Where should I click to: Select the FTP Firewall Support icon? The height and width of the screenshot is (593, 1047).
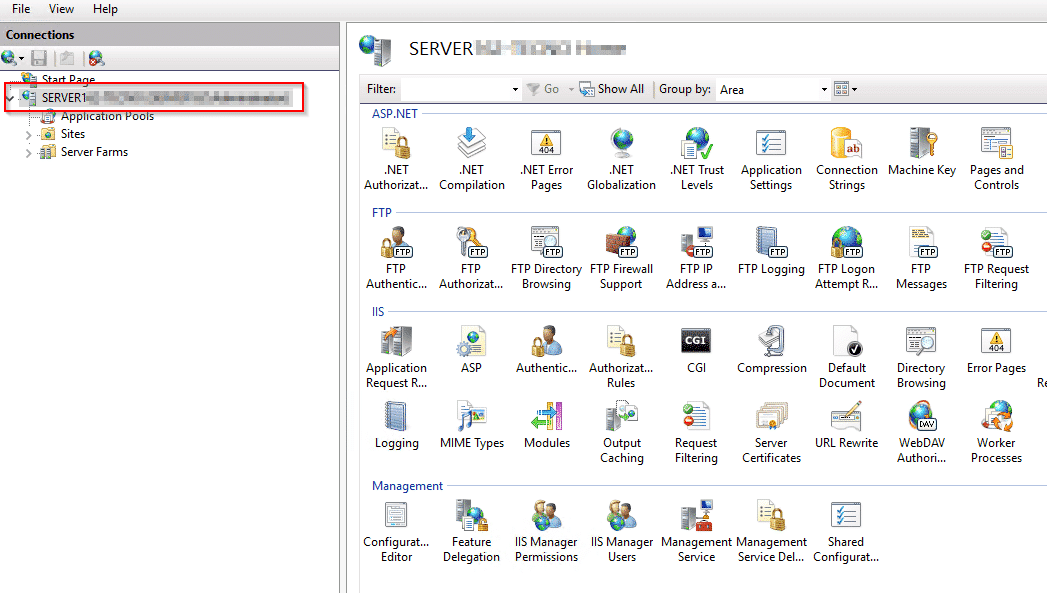tap(621, 258)
